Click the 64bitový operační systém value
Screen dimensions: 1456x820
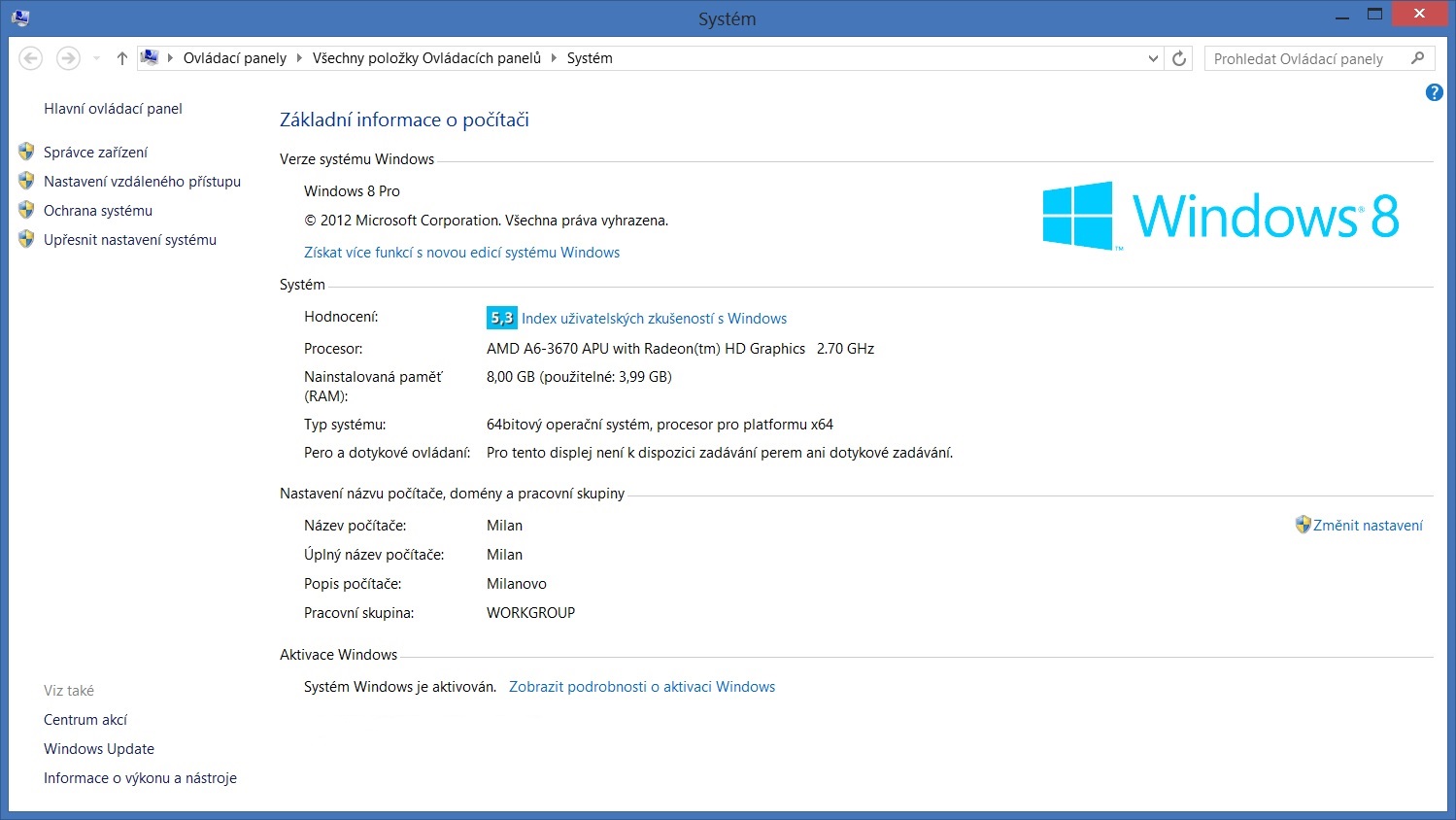660,425
